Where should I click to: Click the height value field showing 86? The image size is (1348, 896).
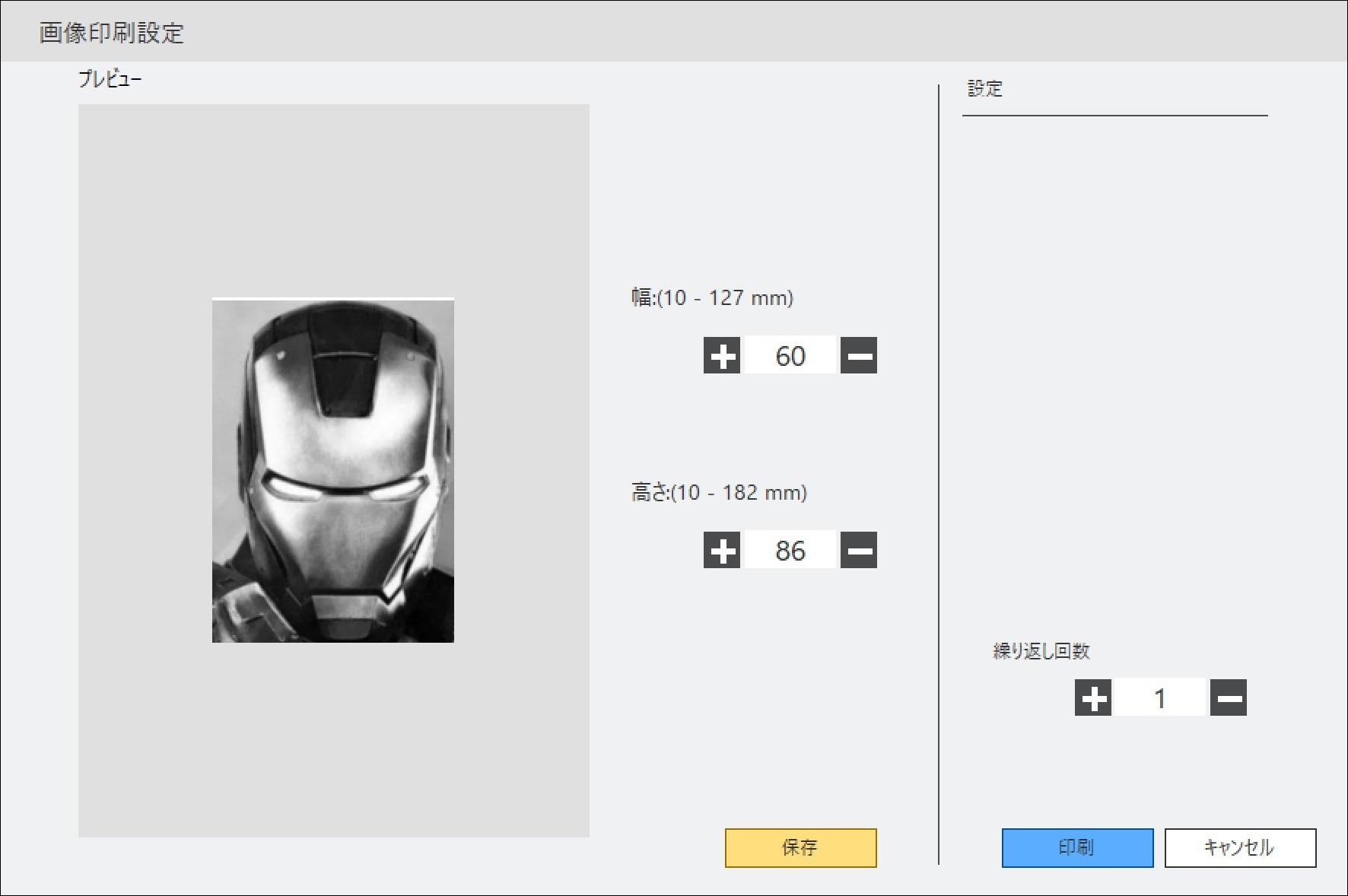click(x=790, y=550)
